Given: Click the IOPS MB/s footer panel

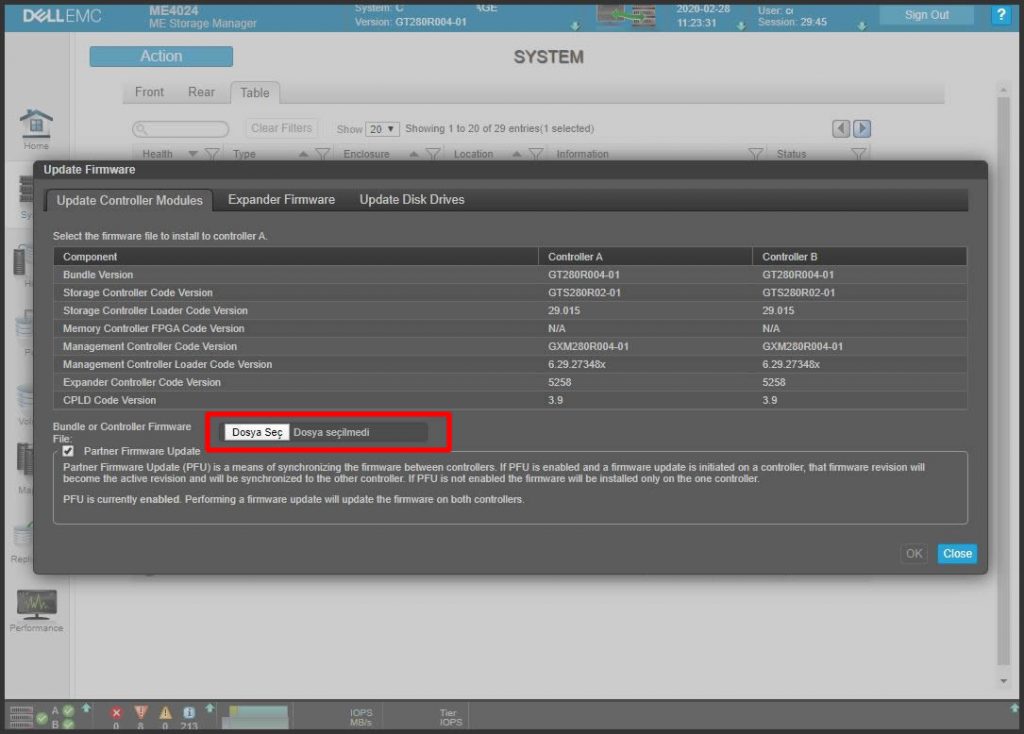Looking at the screenshot, I should point(360,717).
